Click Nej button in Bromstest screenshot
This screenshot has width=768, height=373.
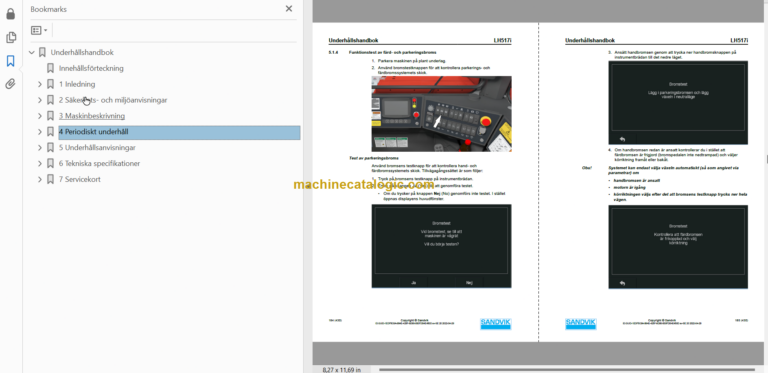[469, 282]
